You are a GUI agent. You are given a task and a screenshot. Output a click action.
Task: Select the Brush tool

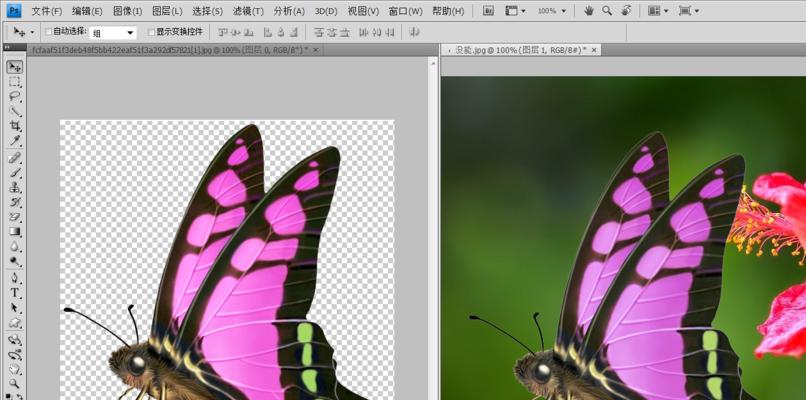15,172
